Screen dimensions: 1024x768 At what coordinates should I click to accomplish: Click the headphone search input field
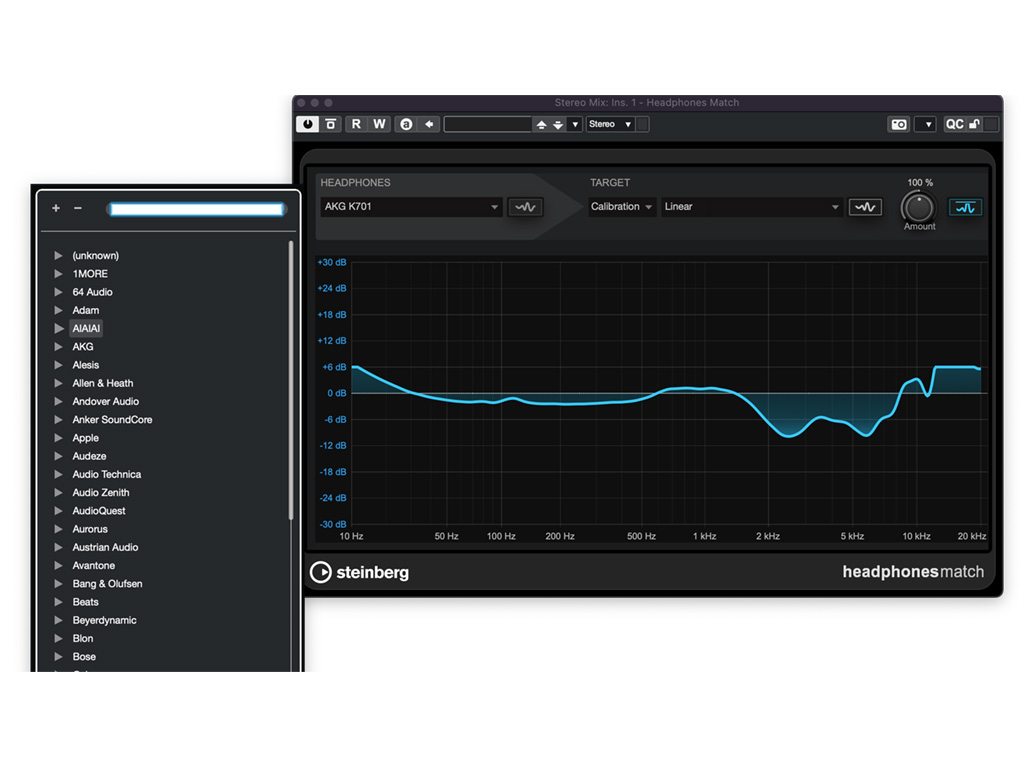[x=196, y=209]
